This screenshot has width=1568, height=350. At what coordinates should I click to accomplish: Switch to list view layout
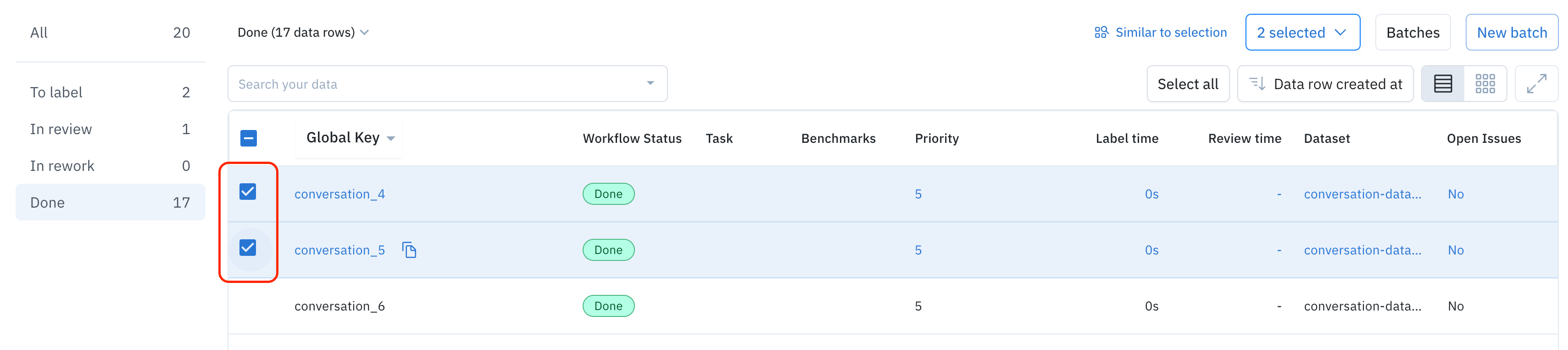[1442, 84]
